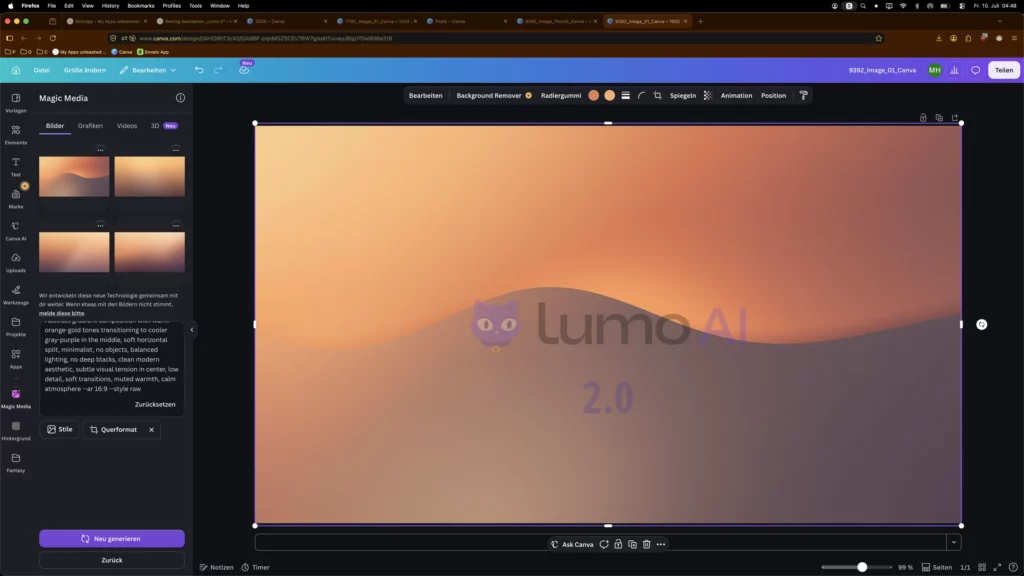This screenshot has height=576, width=1024.
Task: Open the Apps sidebar panel
Action: click(x=16, y=359)
